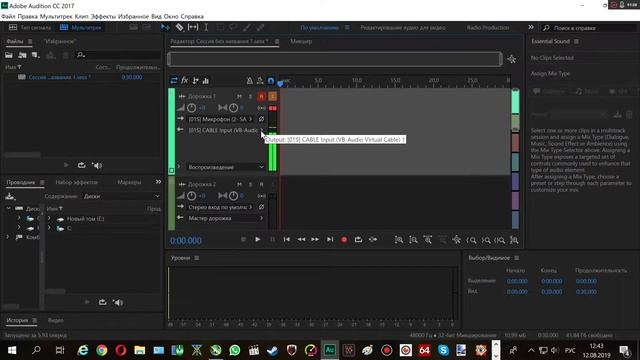
Task: Click the loop playback icon in Files panel
Action: coord(82,165)
